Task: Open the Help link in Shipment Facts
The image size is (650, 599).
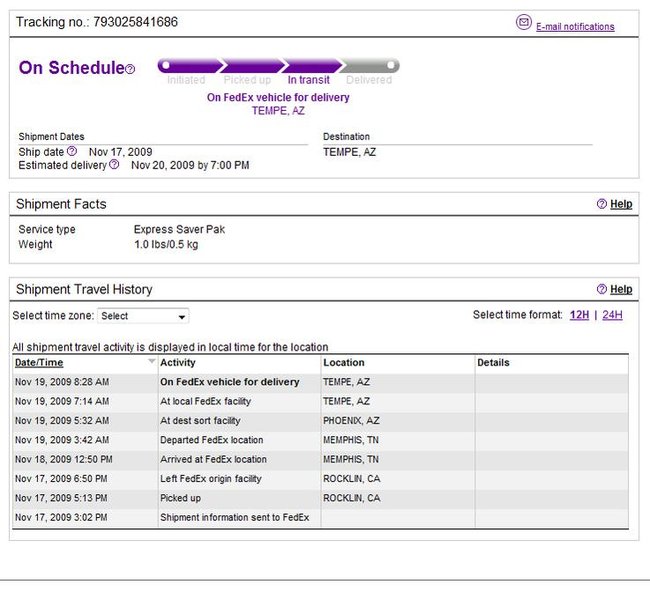Action: pos(621,204)
